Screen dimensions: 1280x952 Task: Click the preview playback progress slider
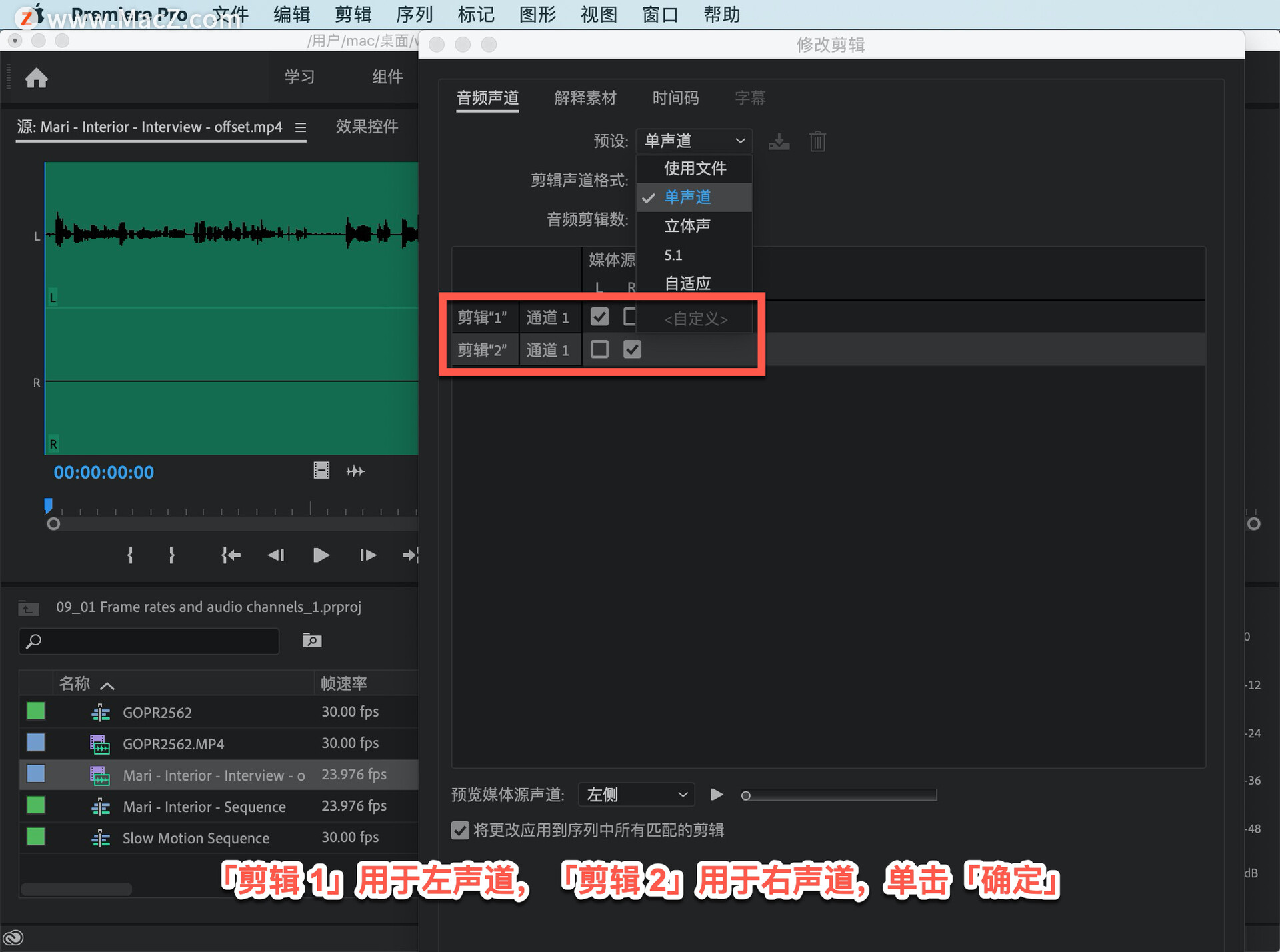point(840,795)
